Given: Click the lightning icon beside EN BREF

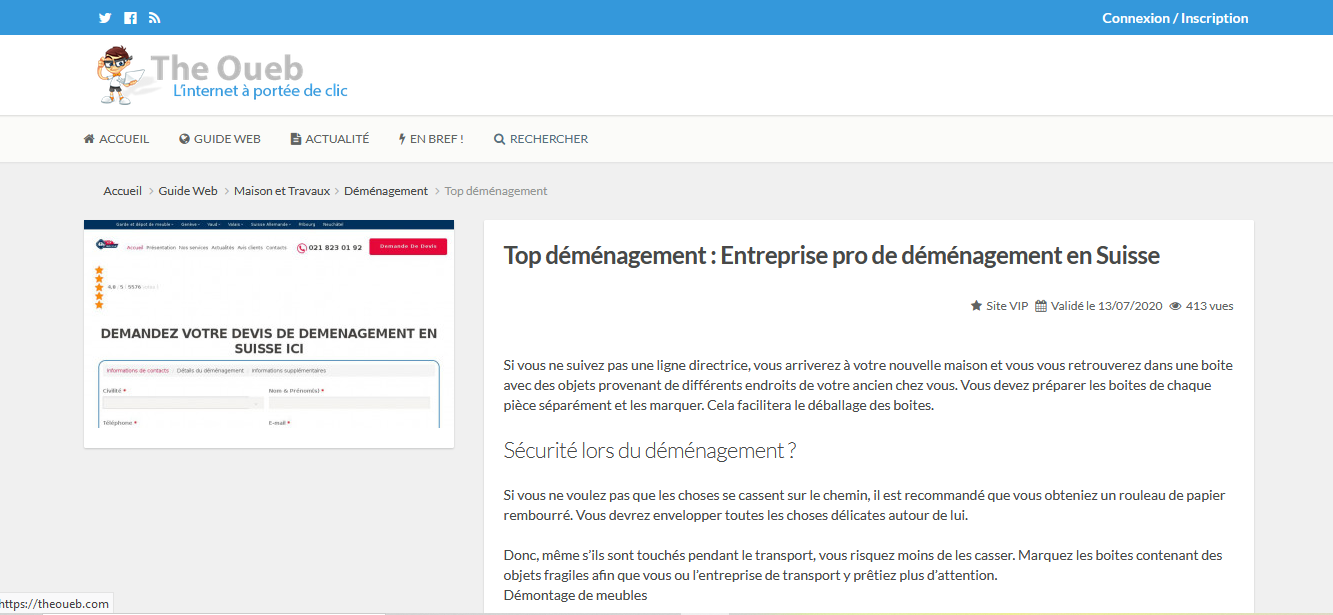Looking at the screenshot, I should click(x=400, y=138).
